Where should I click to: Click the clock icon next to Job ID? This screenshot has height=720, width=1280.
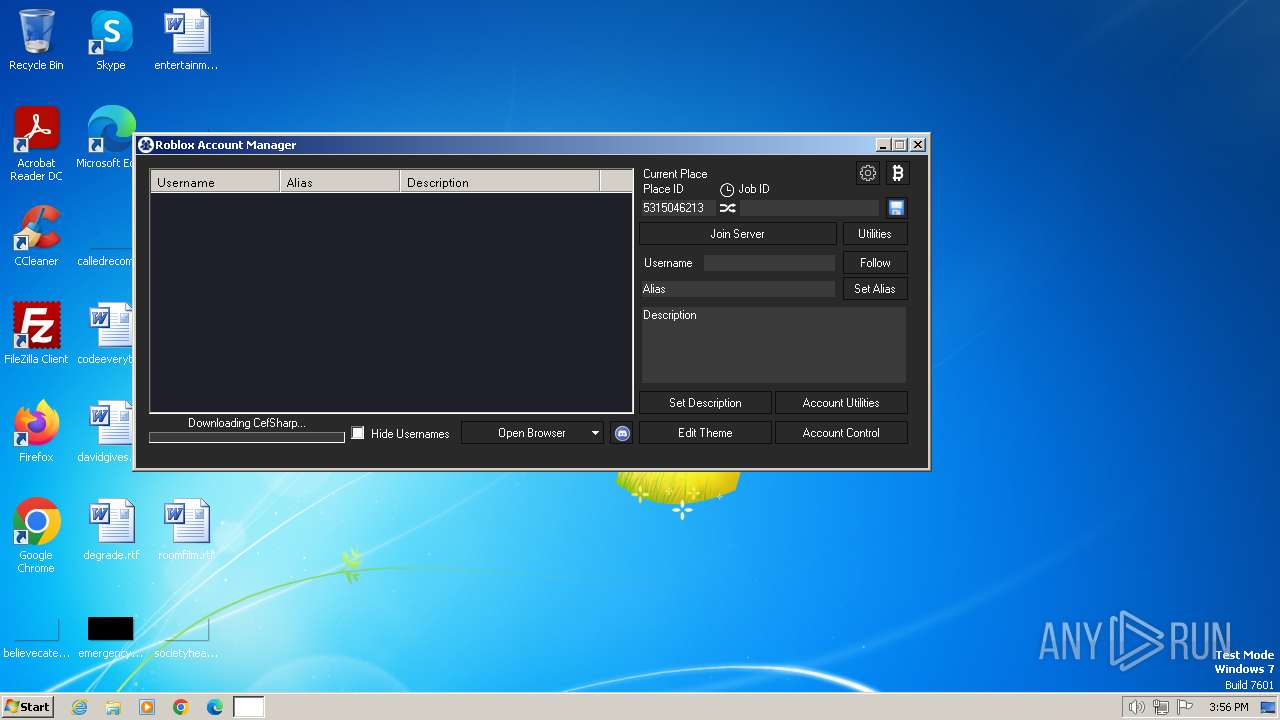point(727,190)
